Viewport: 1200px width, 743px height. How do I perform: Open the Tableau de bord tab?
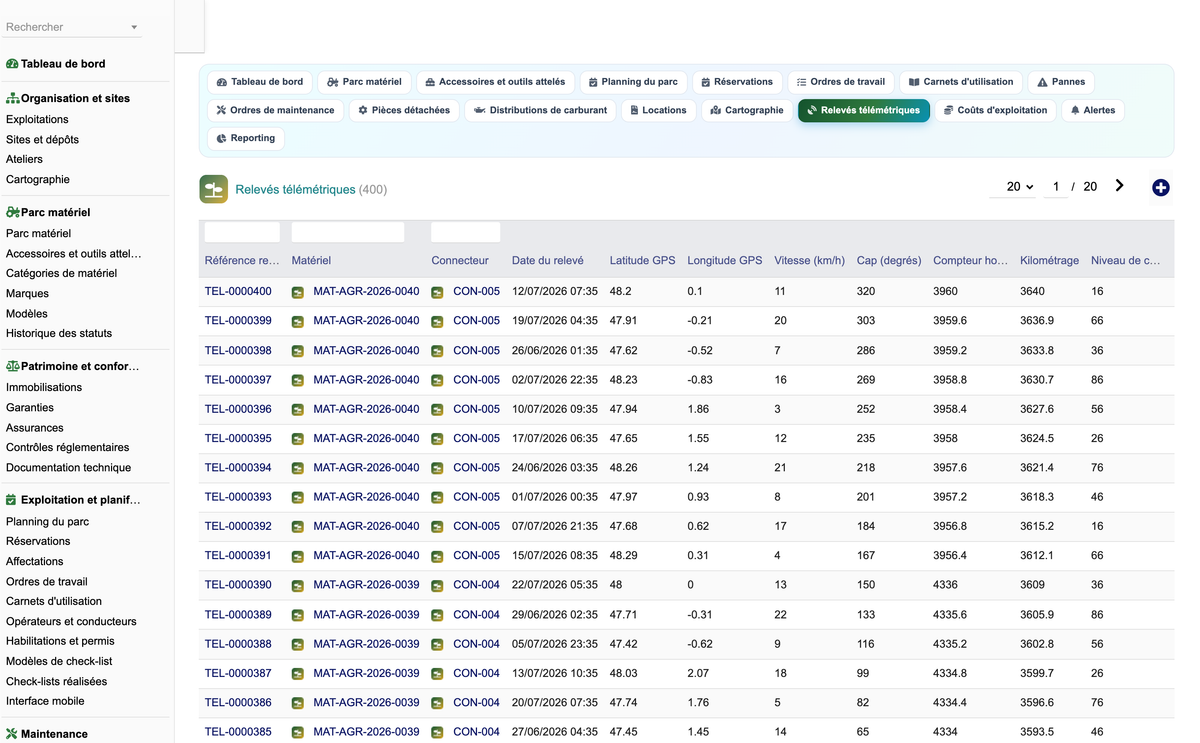coord(260,82)
